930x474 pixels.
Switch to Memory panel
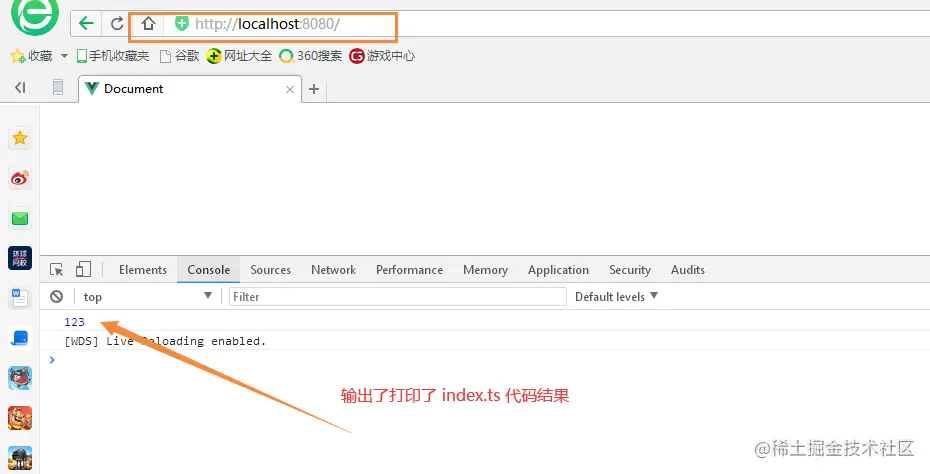tap(485, 269)
